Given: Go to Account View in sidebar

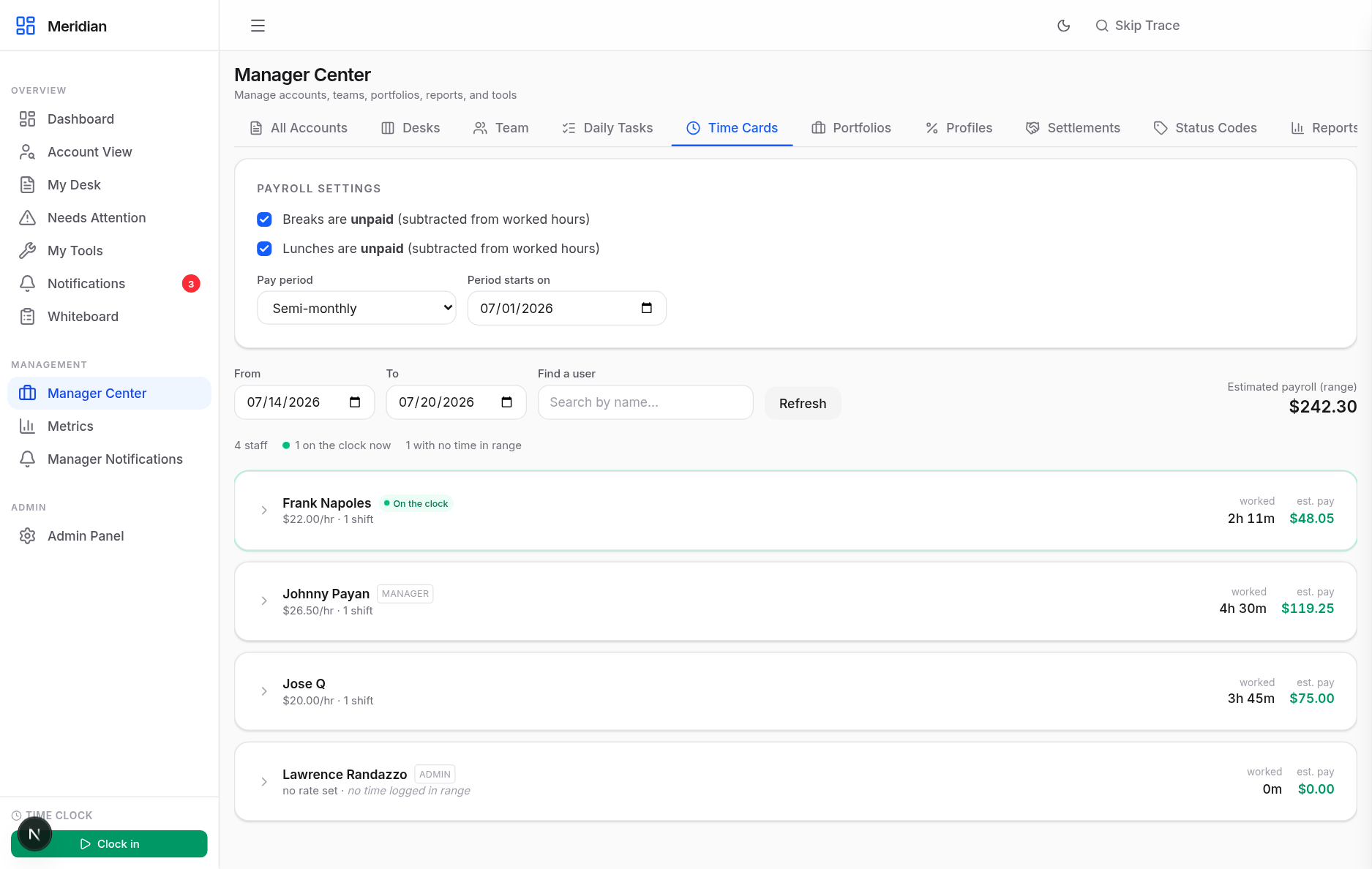Looking at the screenshot, I should point(109,152).
